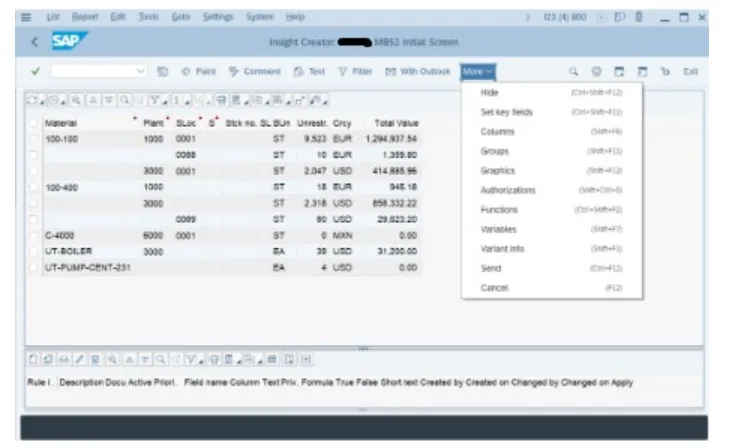Select the row checkbox for material 100-400

coord(33,187)
